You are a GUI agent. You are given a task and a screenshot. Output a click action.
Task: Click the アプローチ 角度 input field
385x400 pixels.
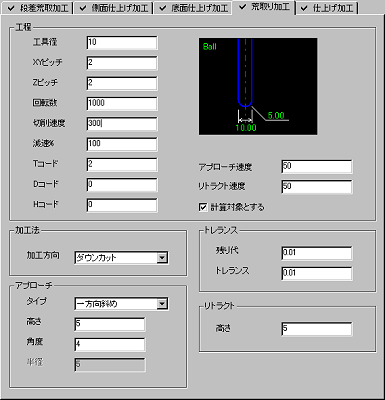tap(110, 345)
